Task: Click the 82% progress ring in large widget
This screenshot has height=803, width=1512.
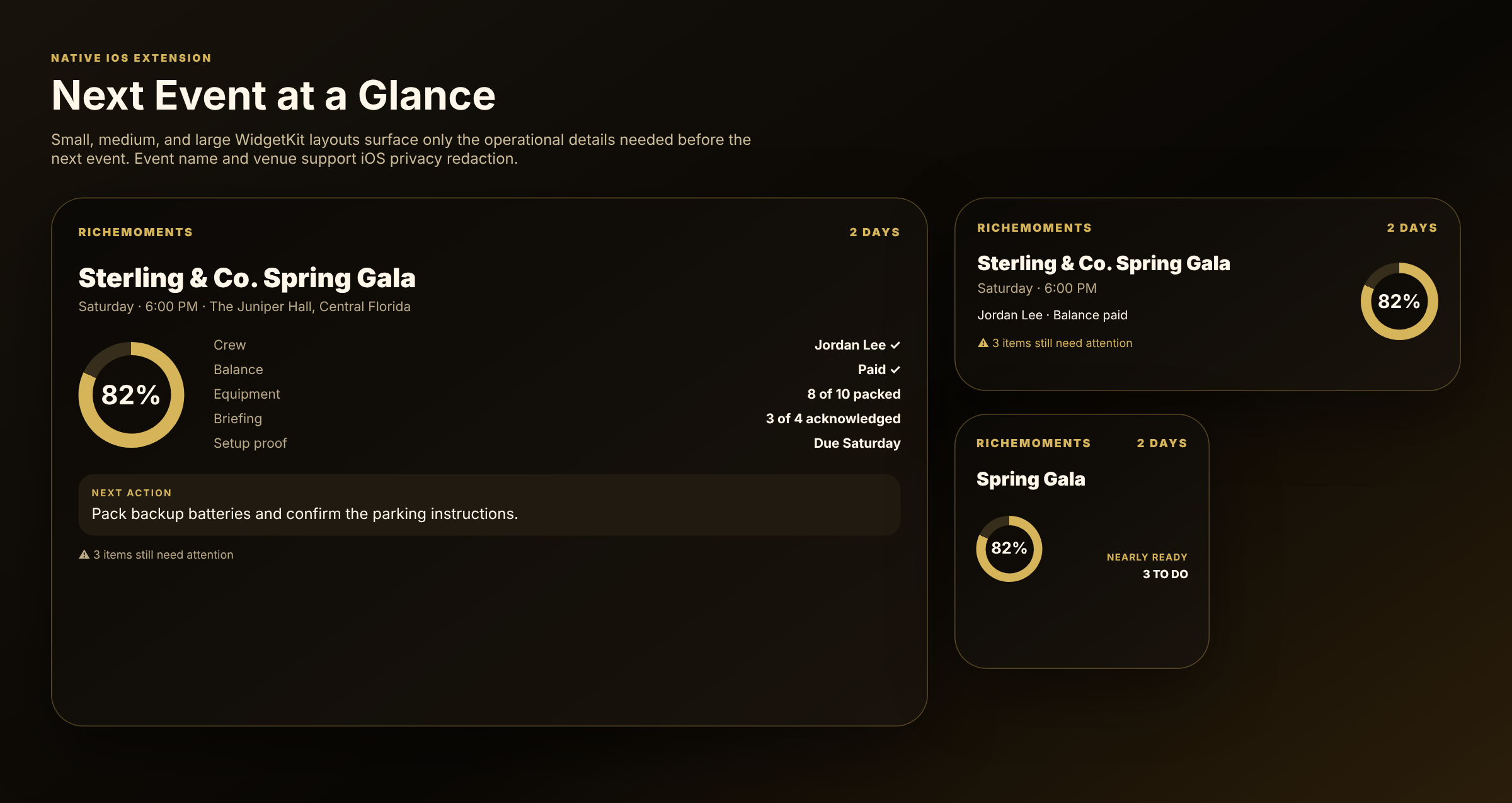Action: pyautogui.click(x=131, y=395)
